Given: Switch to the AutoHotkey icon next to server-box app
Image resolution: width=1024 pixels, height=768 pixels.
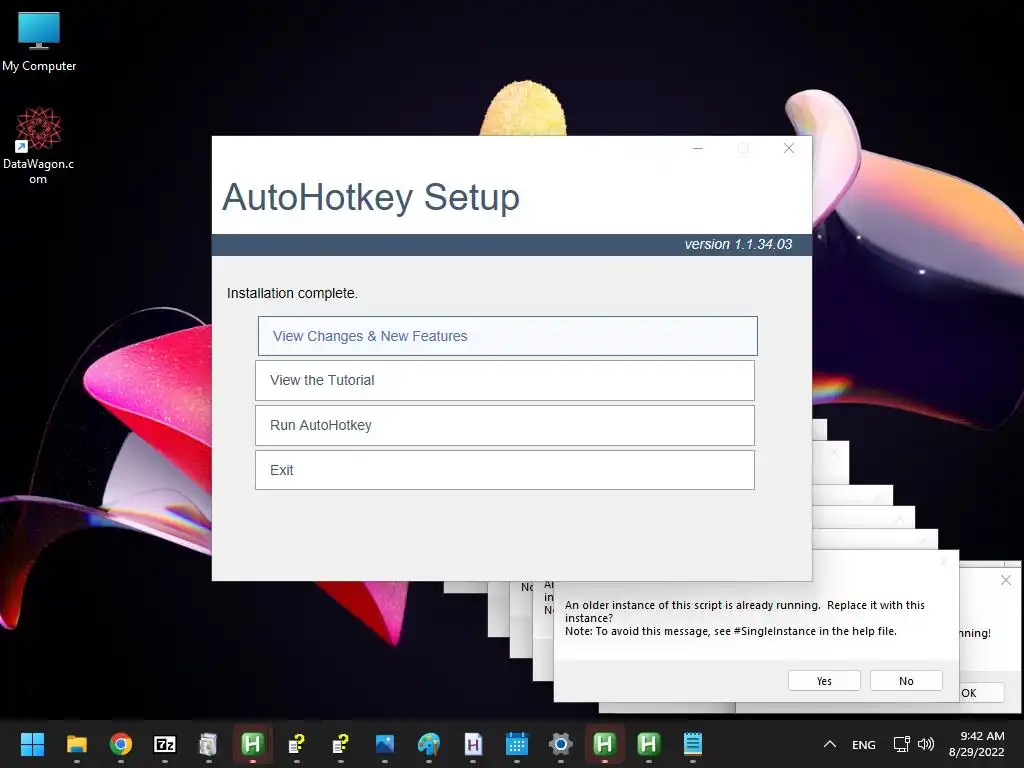Looking at the screenshot, I should point(253,744).
